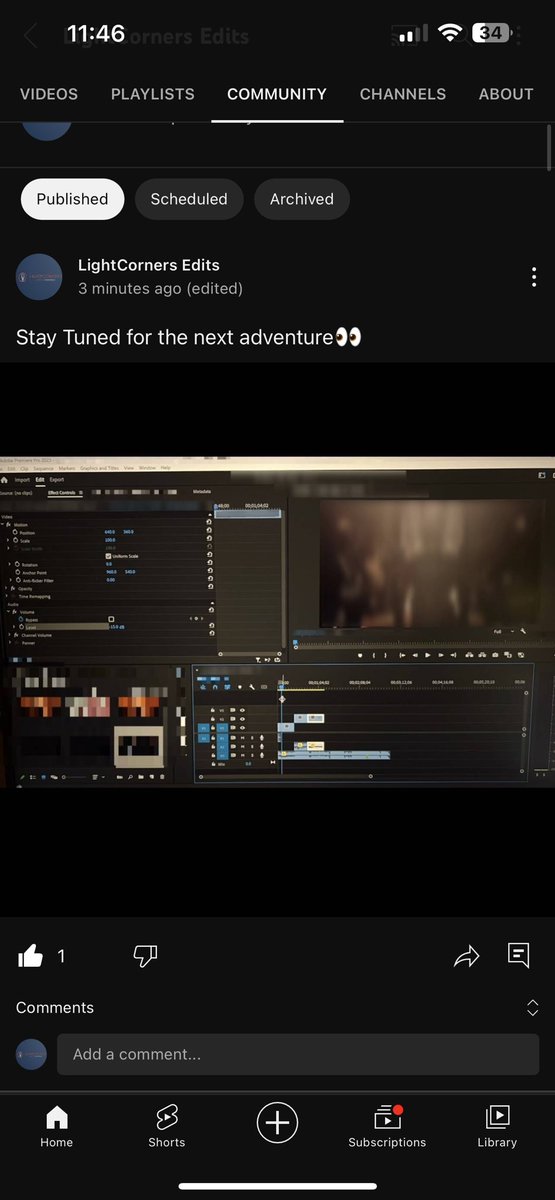555x1200 pixels.
Task: Tap the '3 minutes ago (edited)' timestamp
Action: [160, 288]
